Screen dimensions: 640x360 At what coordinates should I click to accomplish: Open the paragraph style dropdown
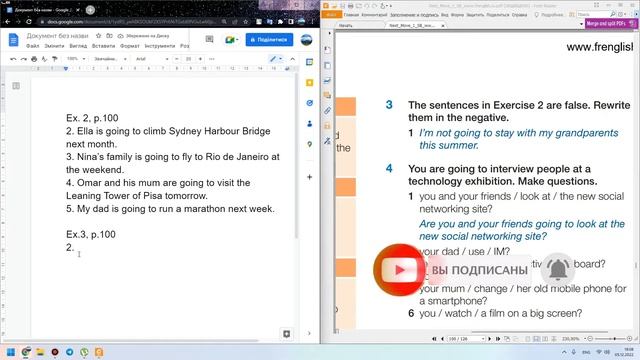pyautogui.click(x=110, y=59)
